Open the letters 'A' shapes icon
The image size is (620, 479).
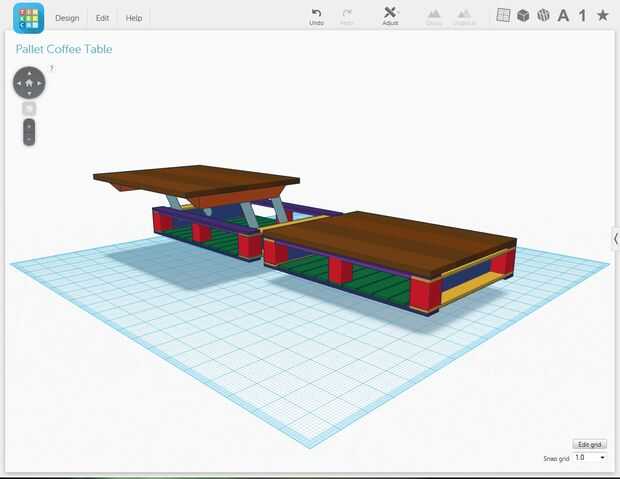pos(563,16)
